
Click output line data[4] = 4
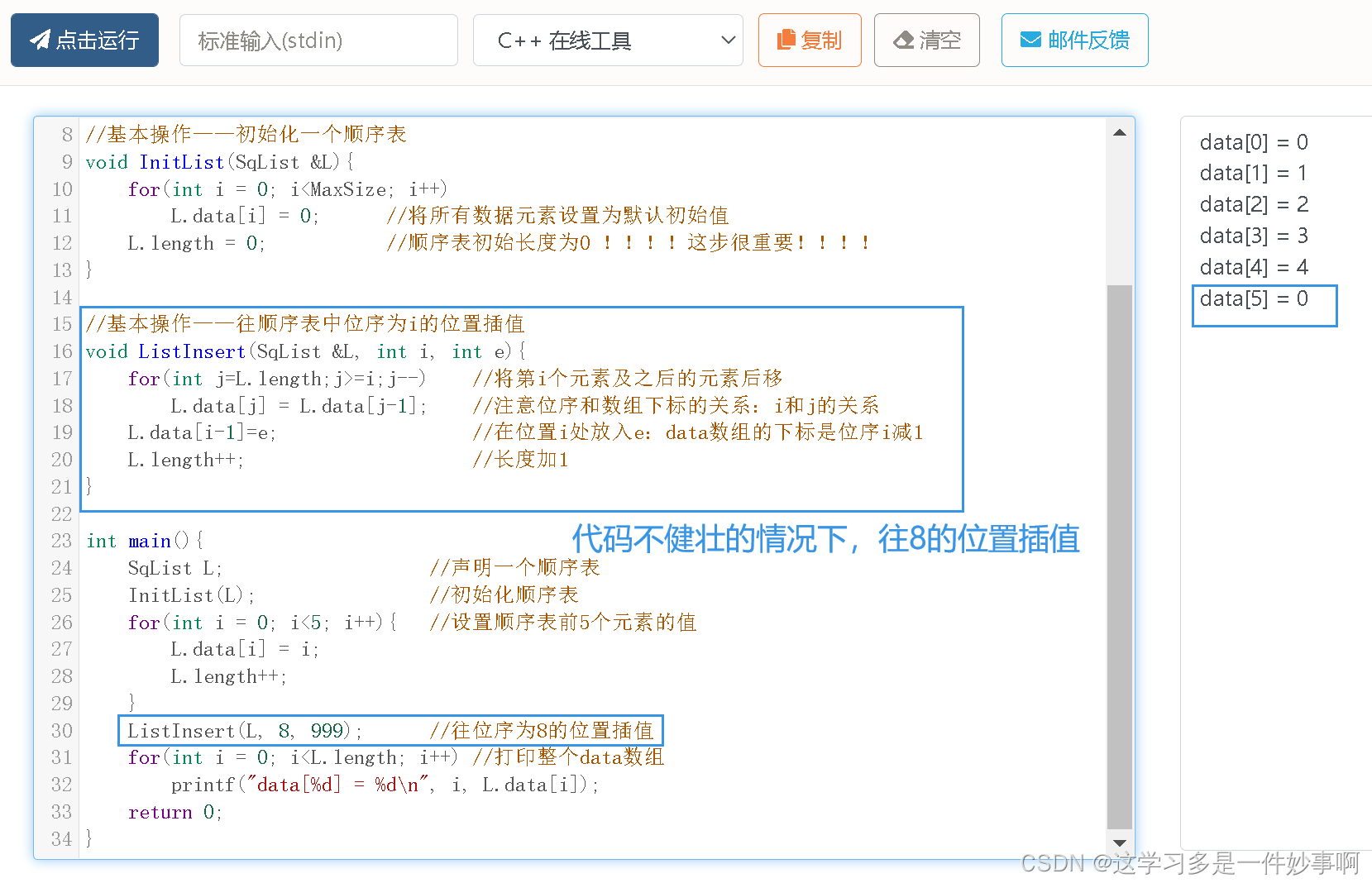1254,267
